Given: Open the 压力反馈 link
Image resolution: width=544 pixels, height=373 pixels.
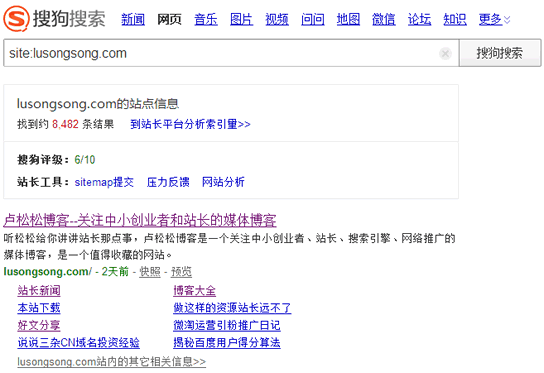Looking at the screenshot, I should click(x=168, y=182).
